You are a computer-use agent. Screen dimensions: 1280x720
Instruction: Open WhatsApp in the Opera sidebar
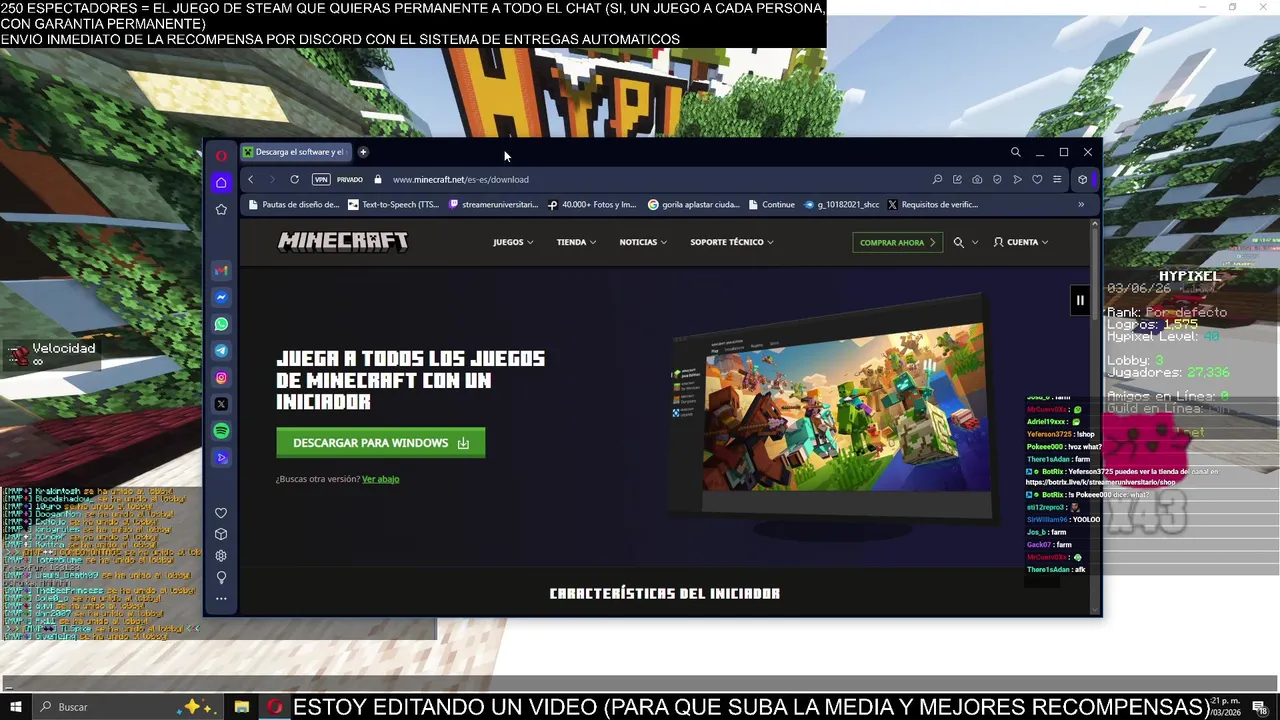[221, 324]
